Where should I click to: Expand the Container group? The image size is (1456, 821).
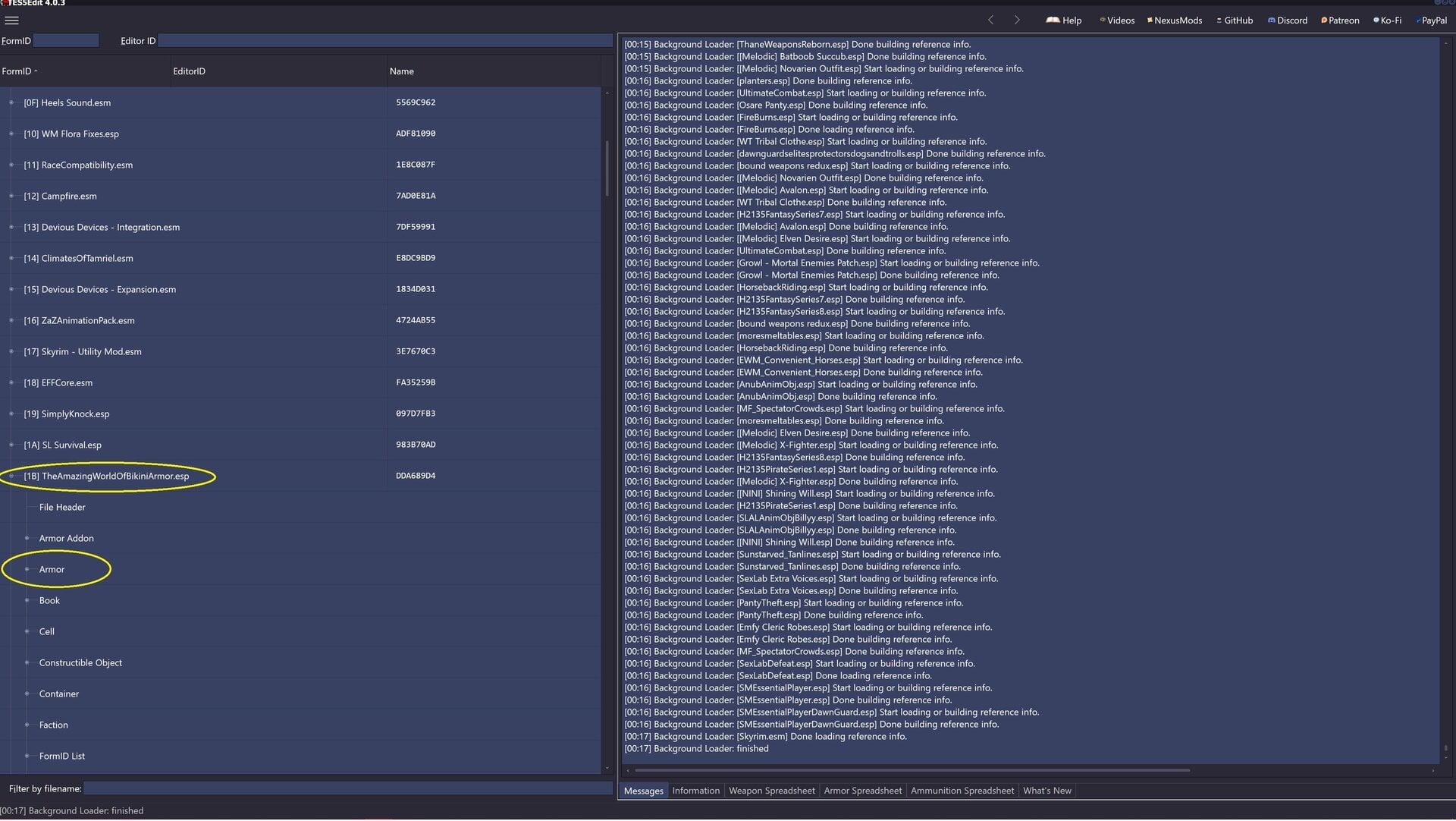[27, 694]
